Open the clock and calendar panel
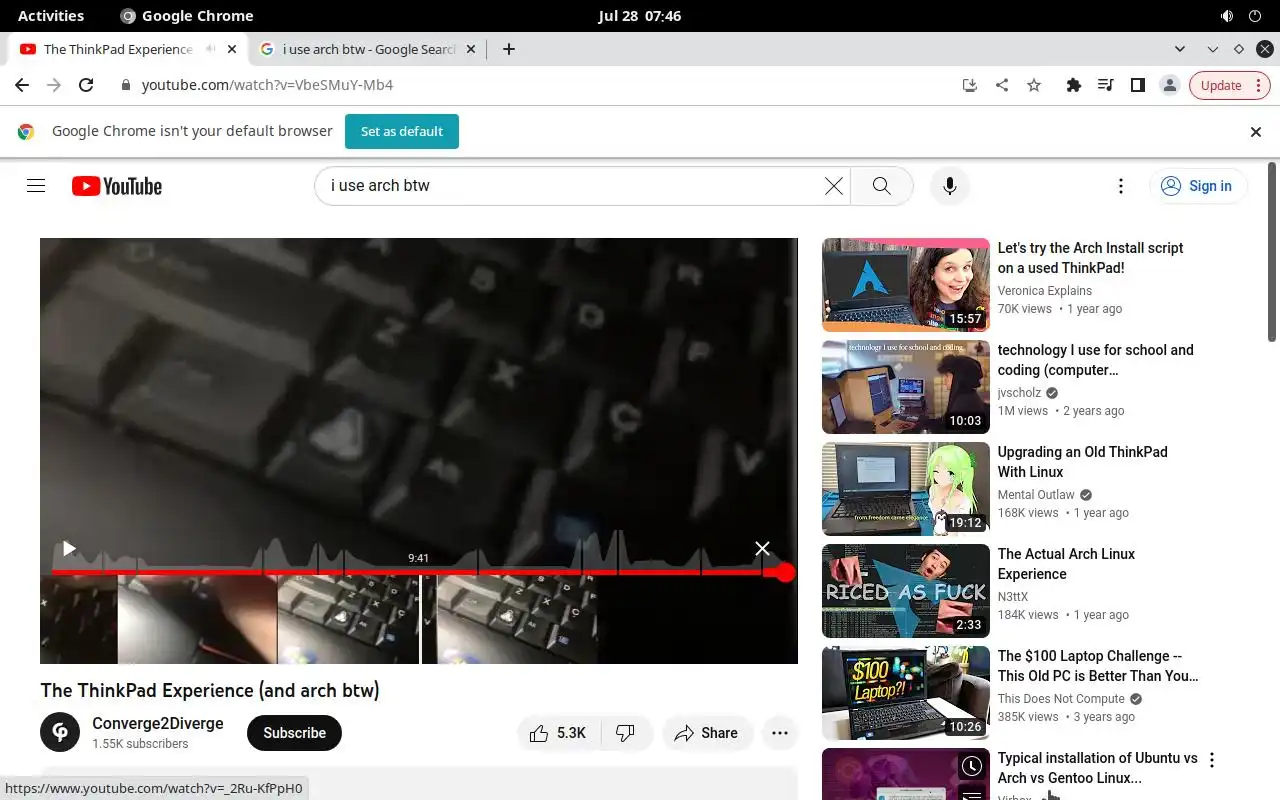This screenshot has width=1280, height=800. point(640,16)
